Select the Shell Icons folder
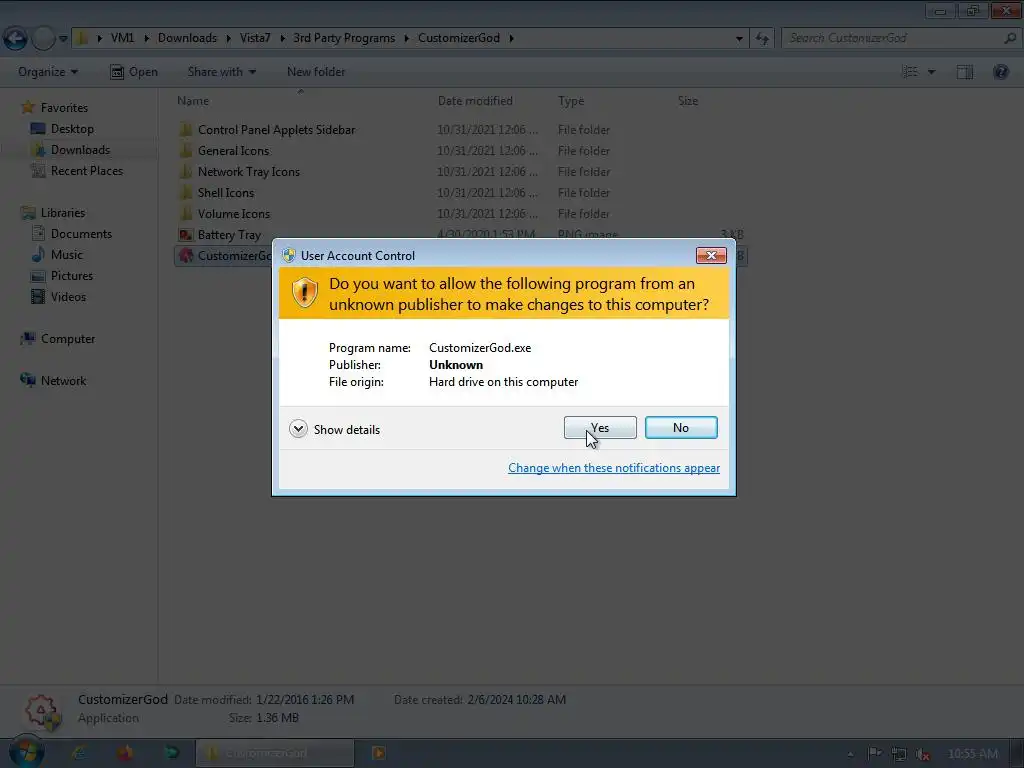 (x=217, y=193)
